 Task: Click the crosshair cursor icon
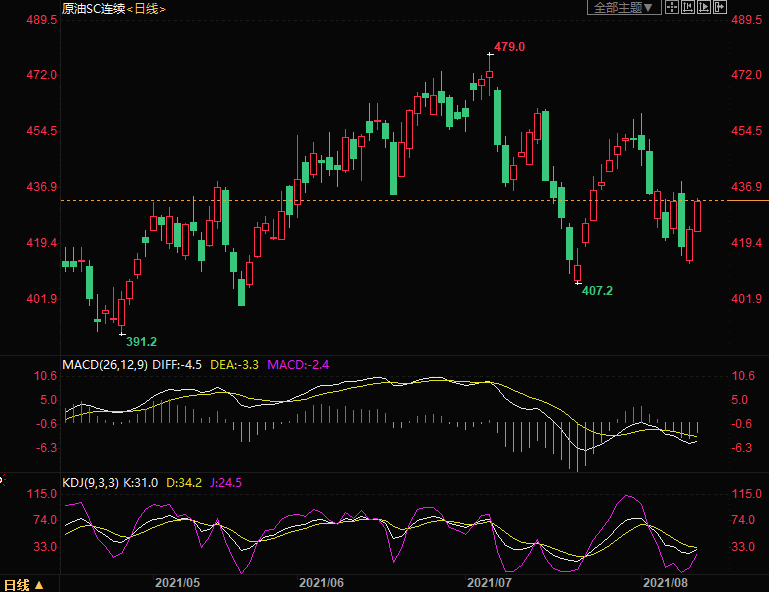[x=672, y=7]
